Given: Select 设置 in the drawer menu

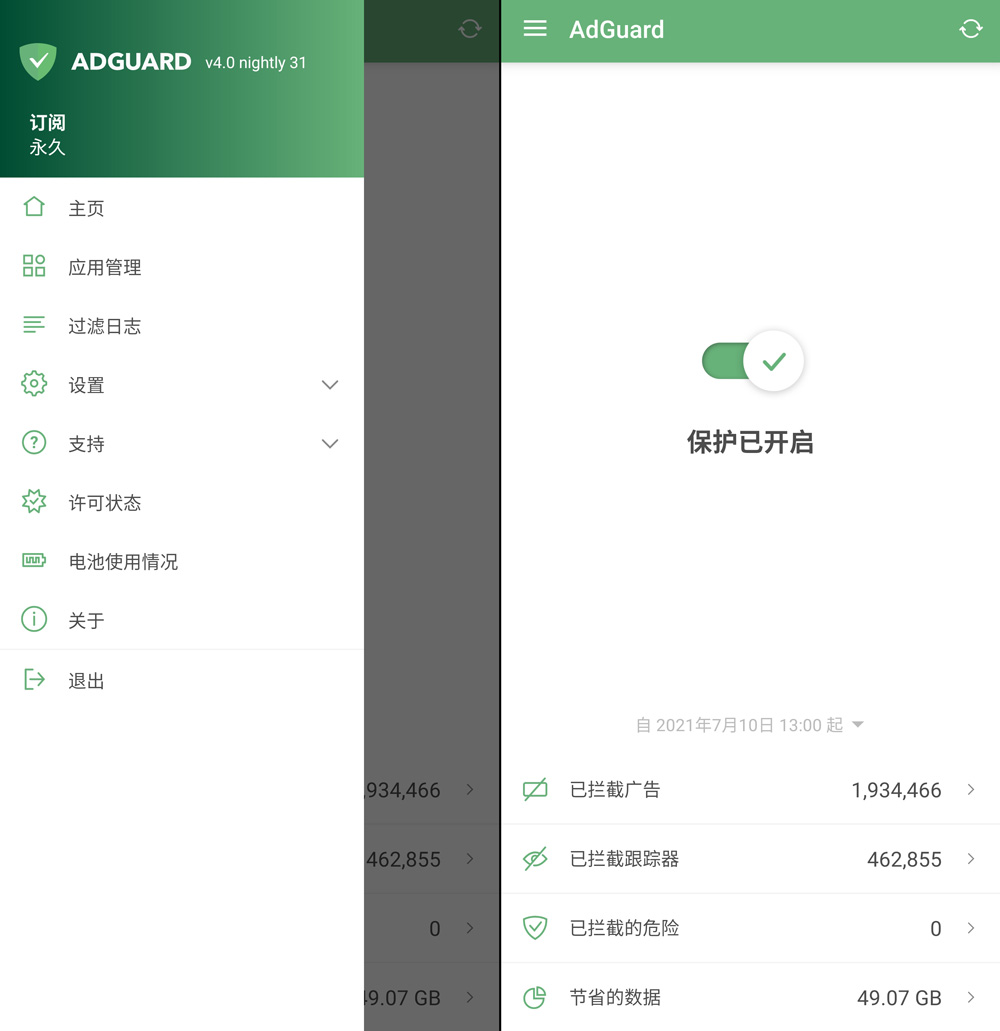Looking at the screenshot, I should point(181,385).
